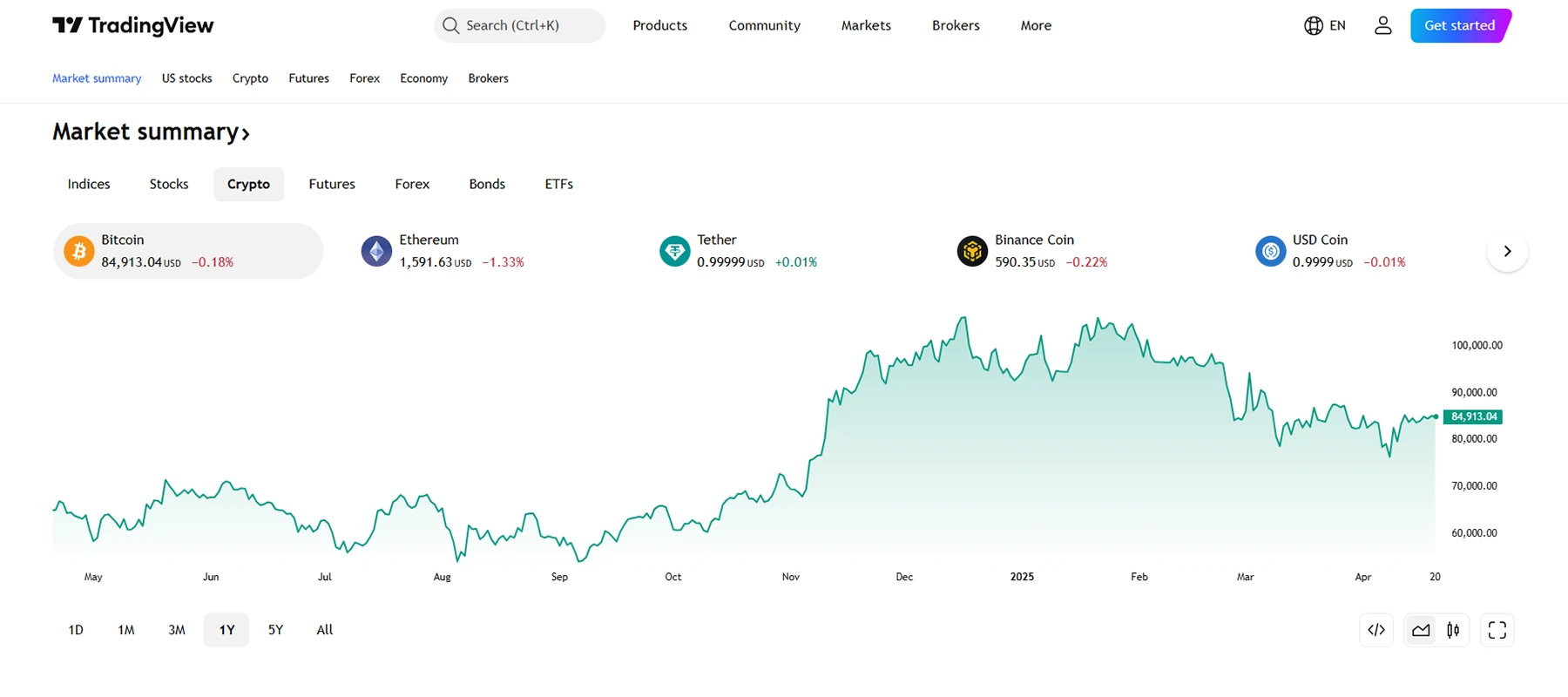The height and width of the screenshot is (697, 1568).
Task: Click the Tether coin icon
Action: coord(674,252)
